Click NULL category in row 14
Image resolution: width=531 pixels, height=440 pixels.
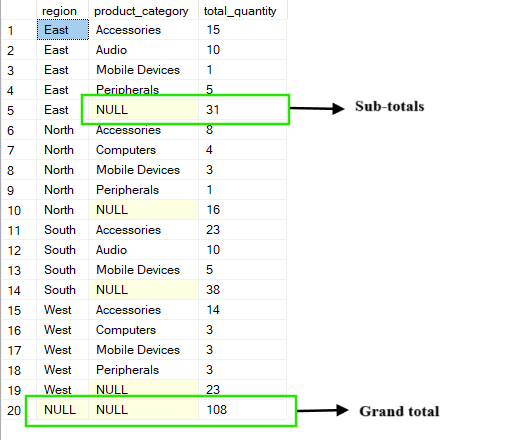tap(143, 290)
